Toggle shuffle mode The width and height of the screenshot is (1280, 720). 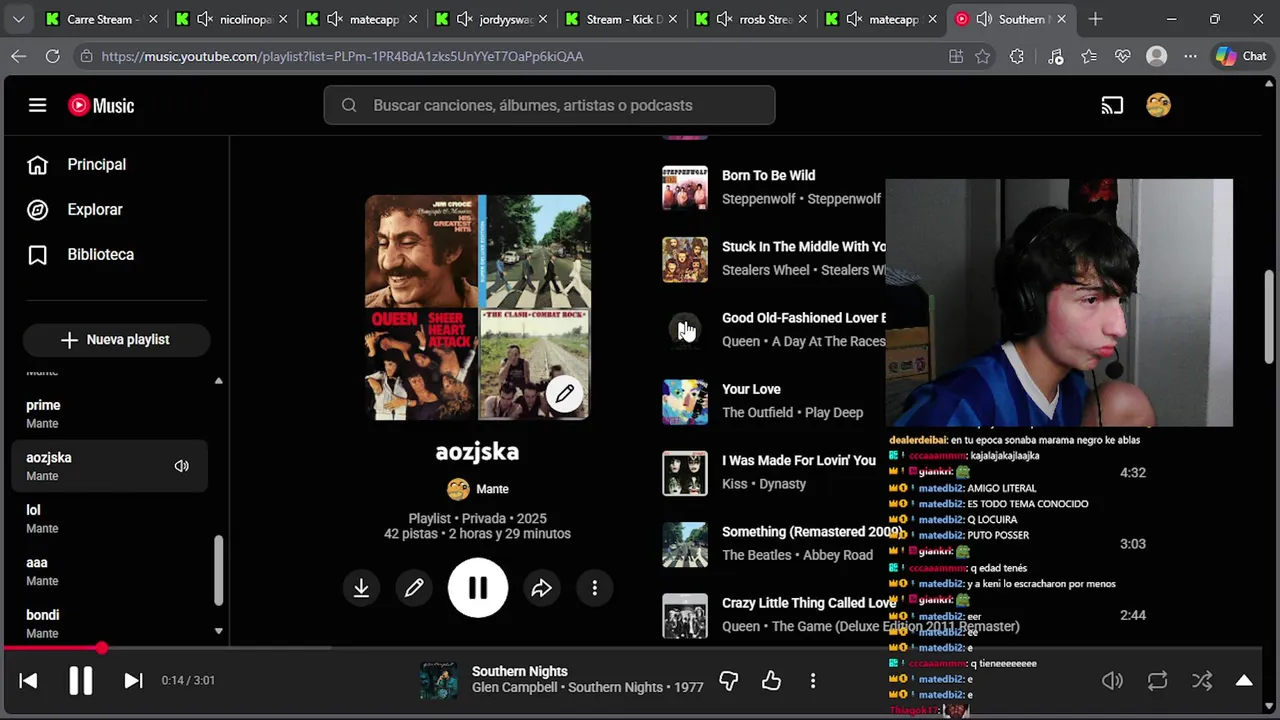point(1202,681)
